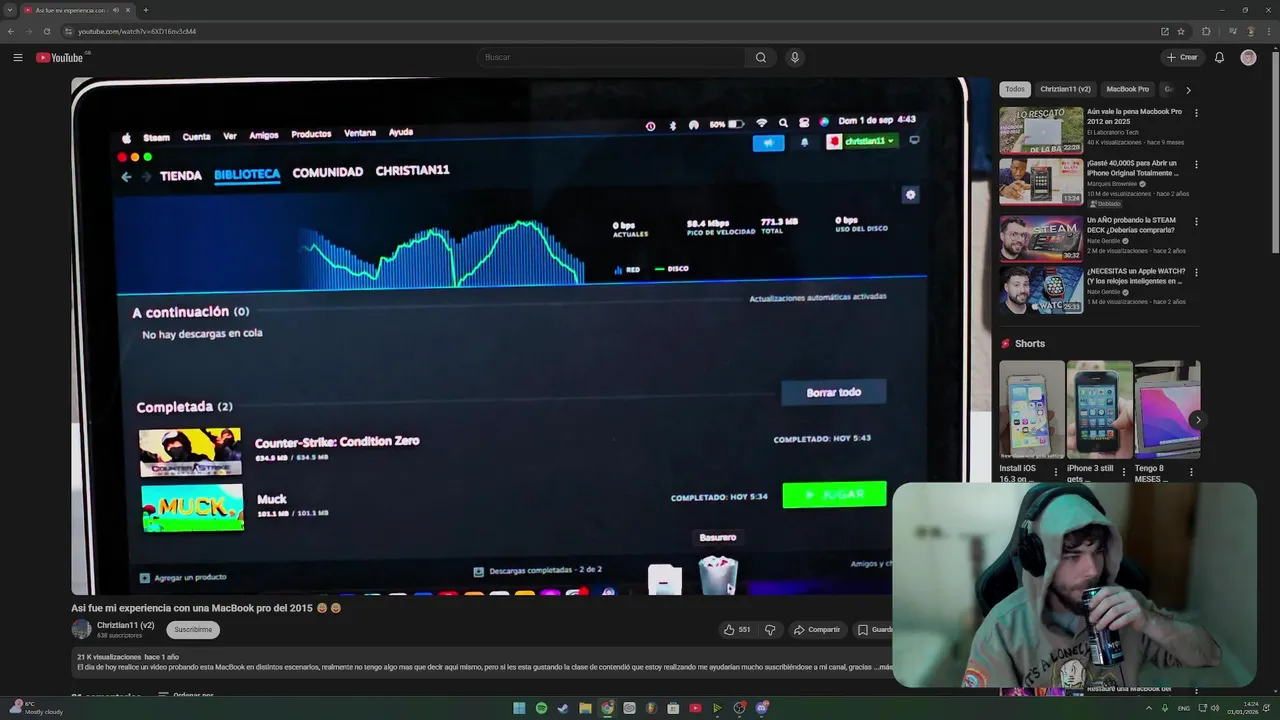
Task: Open the YouTube guide hamburger menu
Action: click(18, 57)
